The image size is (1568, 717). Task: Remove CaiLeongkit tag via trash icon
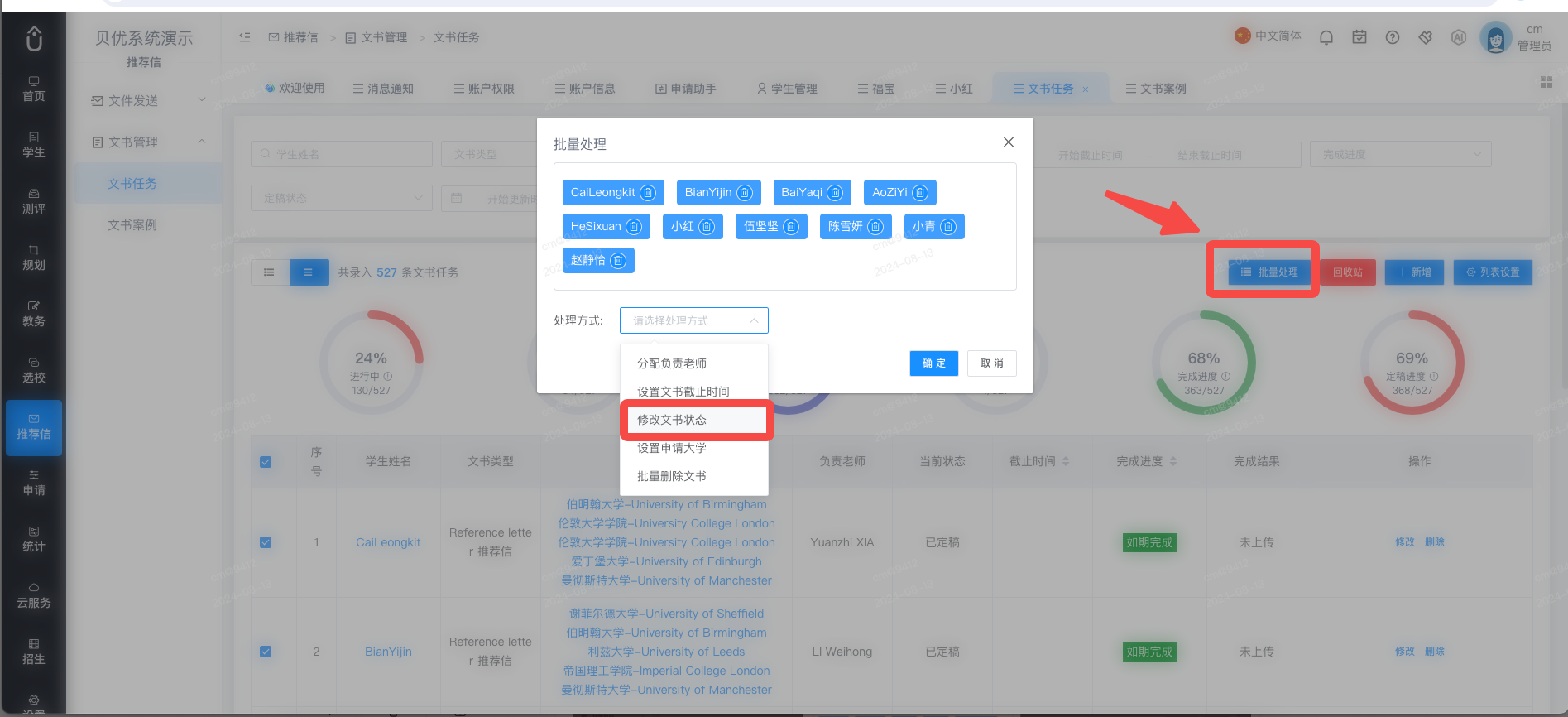click(x=648, y=193)
